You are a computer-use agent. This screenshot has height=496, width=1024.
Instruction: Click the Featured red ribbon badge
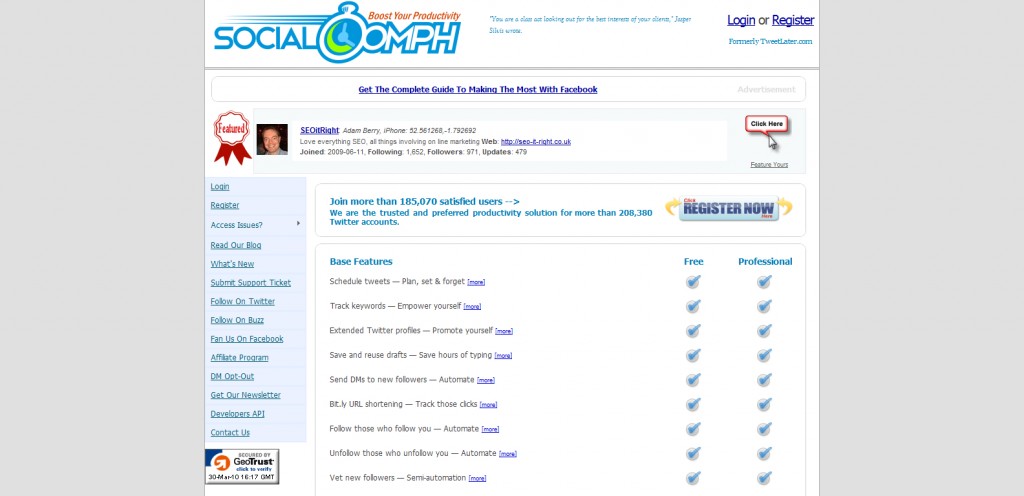click(x=232, y=138)
